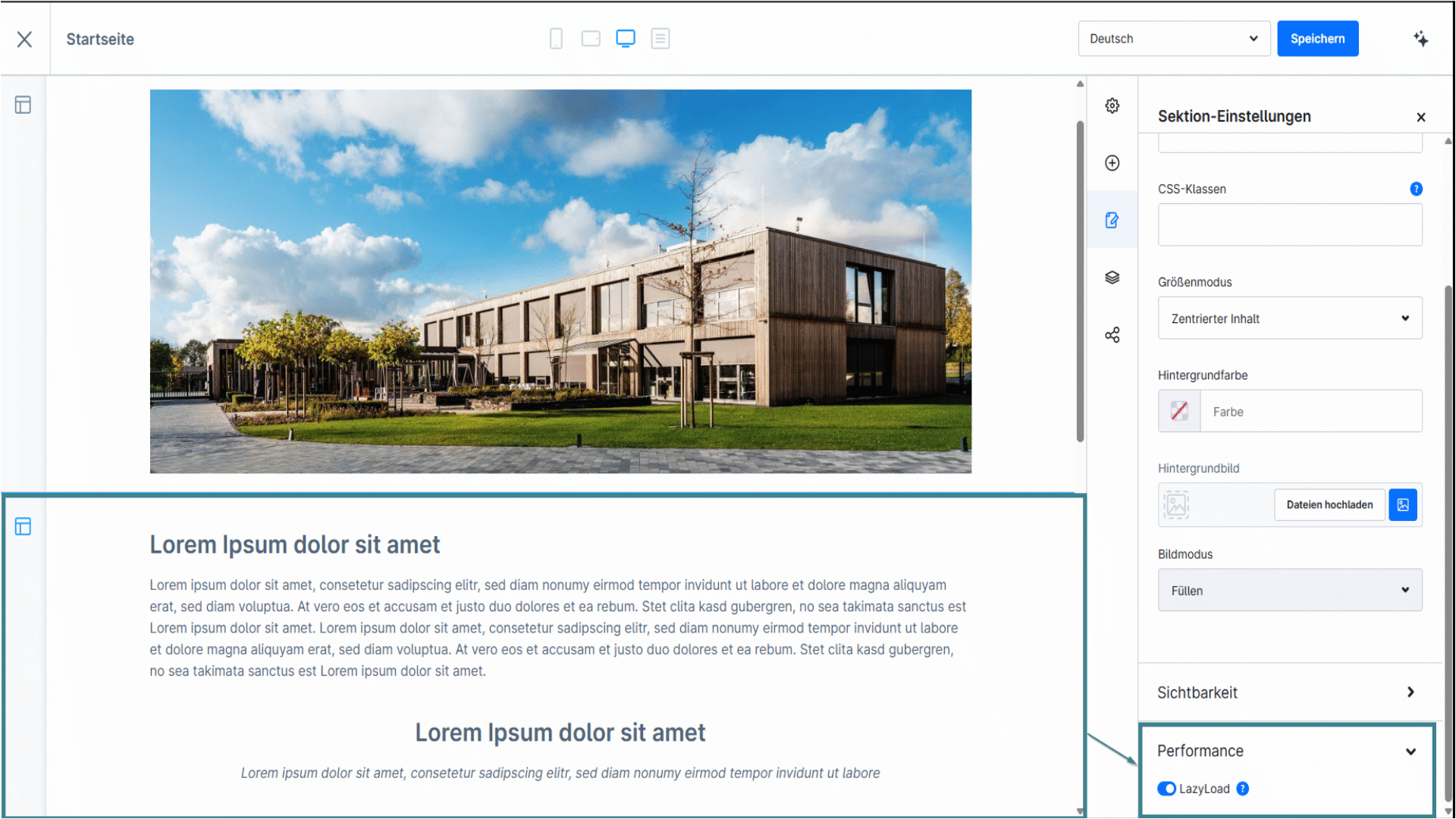Click the Startseite page title

coord(100,39)
